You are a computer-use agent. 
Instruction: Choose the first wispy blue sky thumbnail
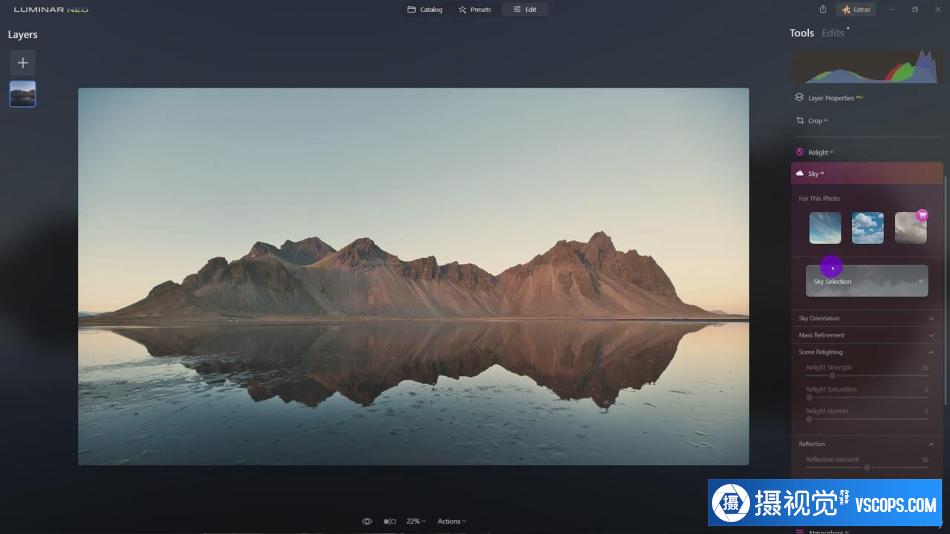(825, 228)
